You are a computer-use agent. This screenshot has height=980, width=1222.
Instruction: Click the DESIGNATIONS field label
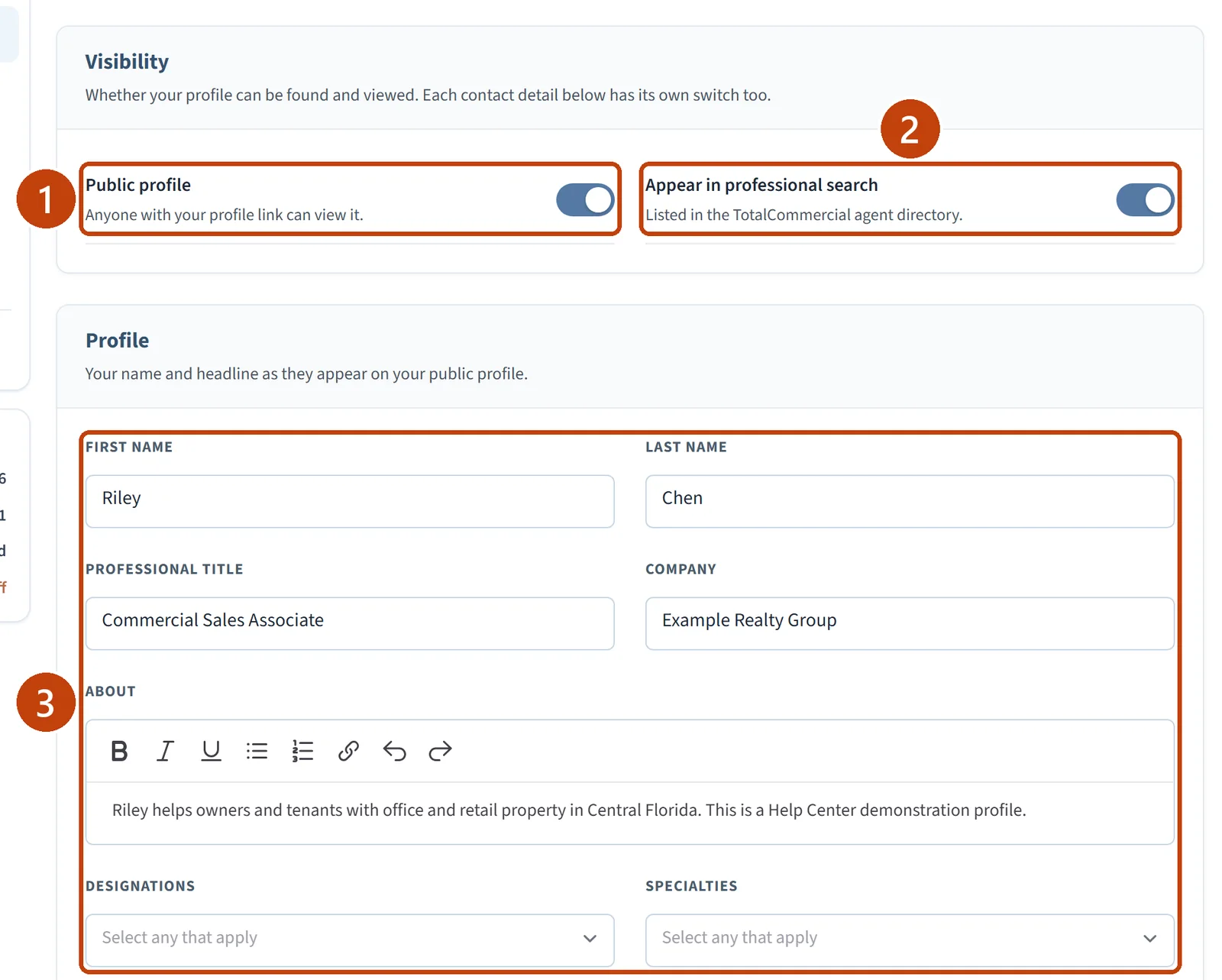(140, 886)
